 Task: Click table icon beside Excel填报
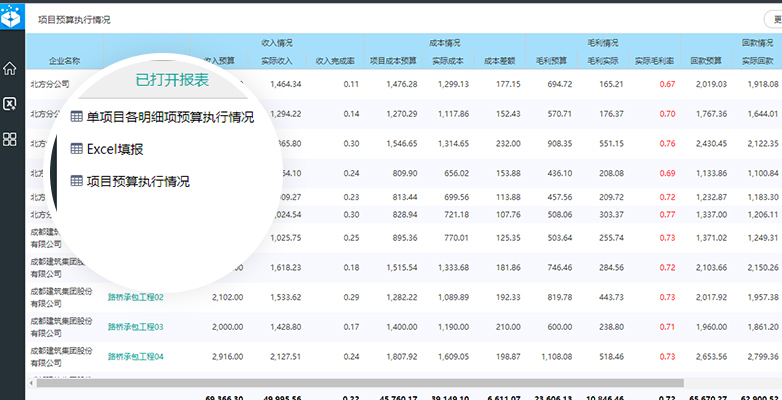click(x=76, y=149)
